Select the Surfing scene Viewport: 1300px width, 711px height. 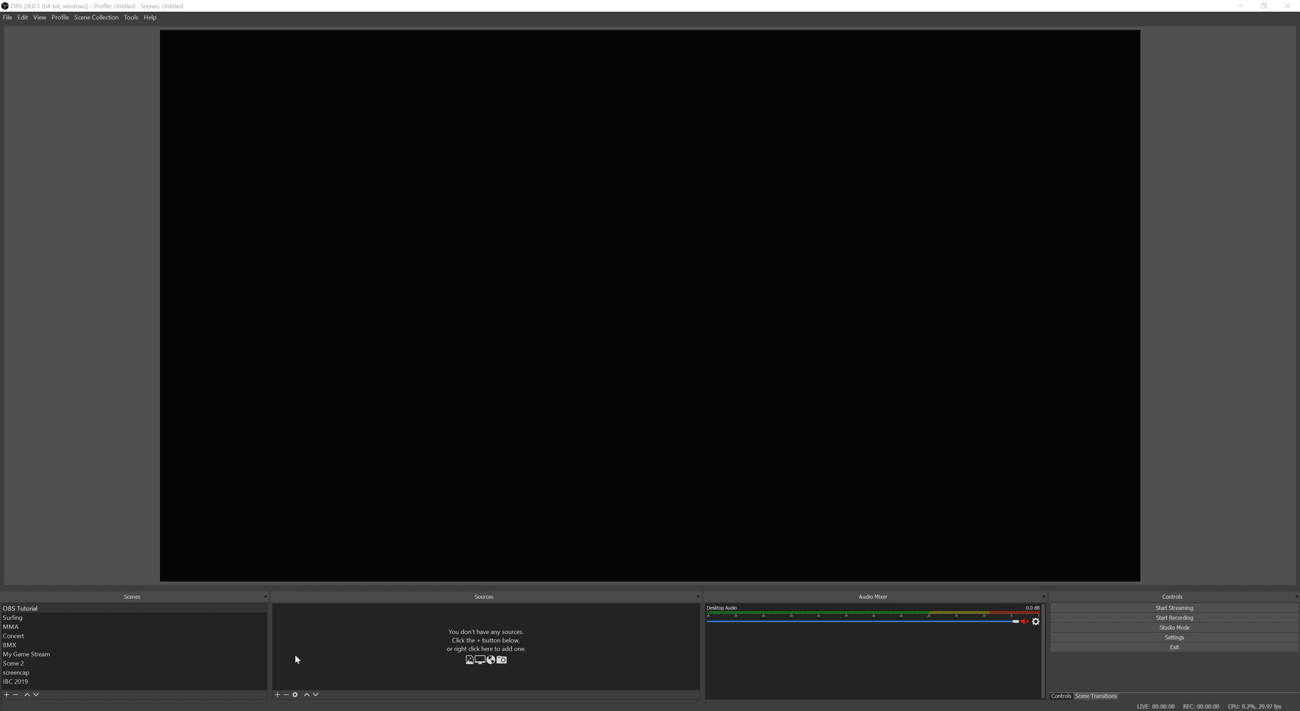point(12,618)
